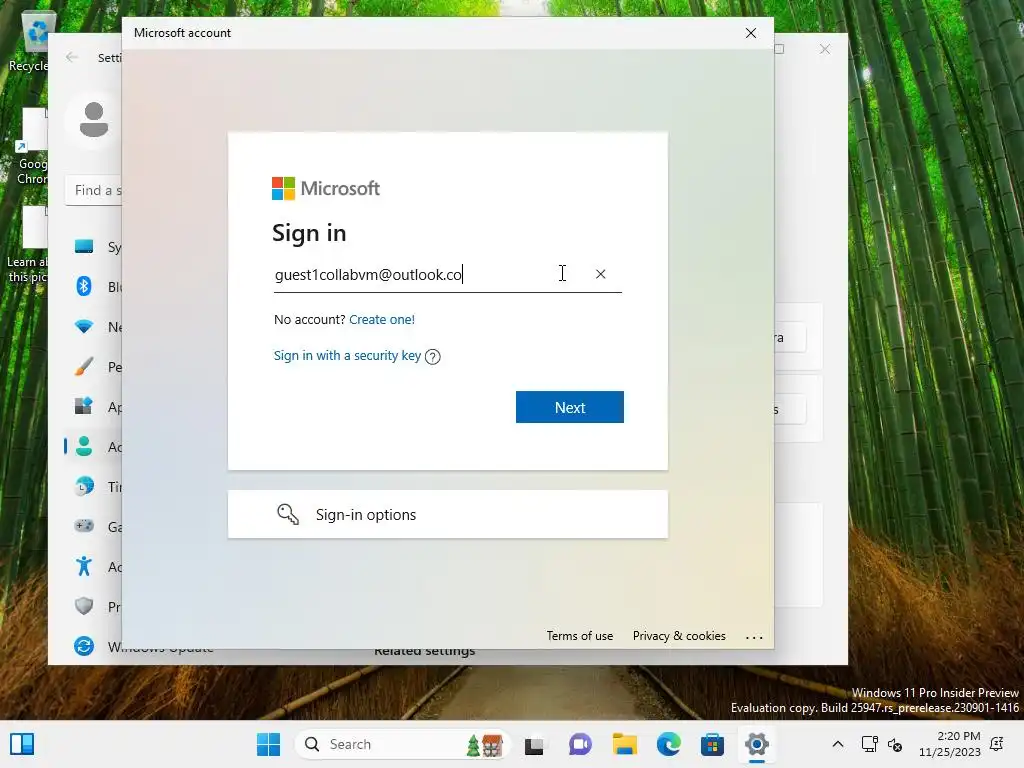
Task: Click the 'Learn about this picture' desktop icon
Action: coord(27,245)
